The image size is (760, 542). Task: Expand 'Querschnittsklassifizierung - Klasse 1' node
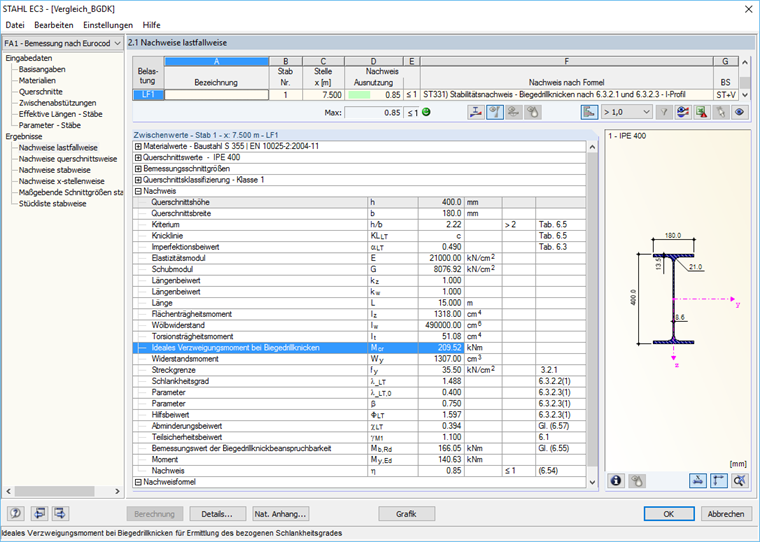138,180
